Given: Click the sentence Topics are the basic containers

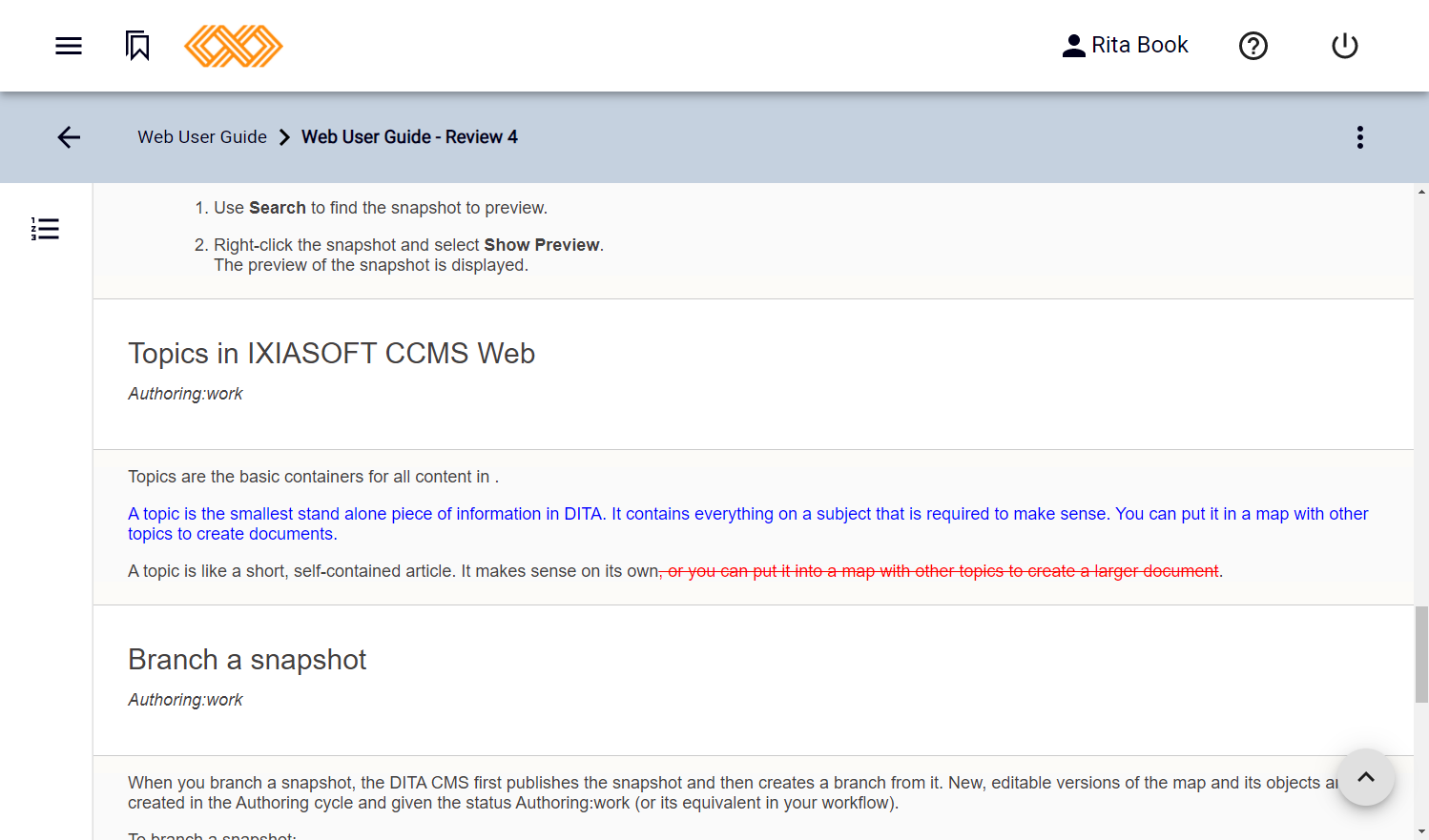Looking at the screenshot, I should pyautogui.click(x=314, y=477).
